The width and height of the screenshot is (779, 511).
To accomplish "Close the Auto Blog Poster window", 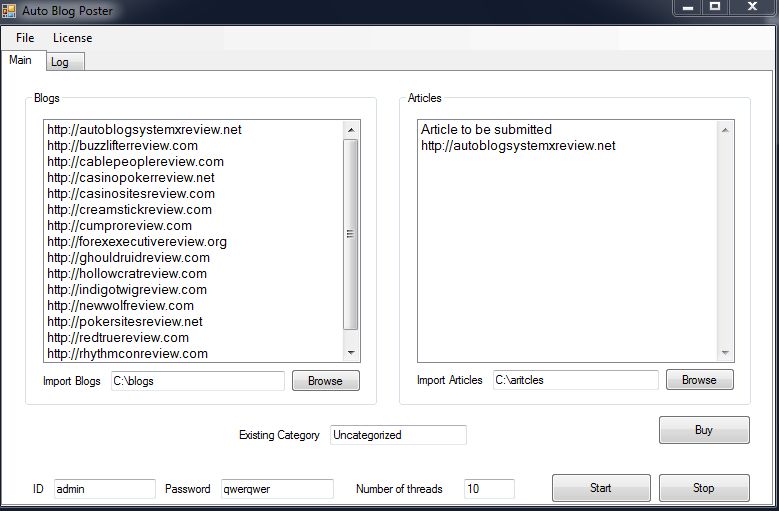I will point(752,7).
